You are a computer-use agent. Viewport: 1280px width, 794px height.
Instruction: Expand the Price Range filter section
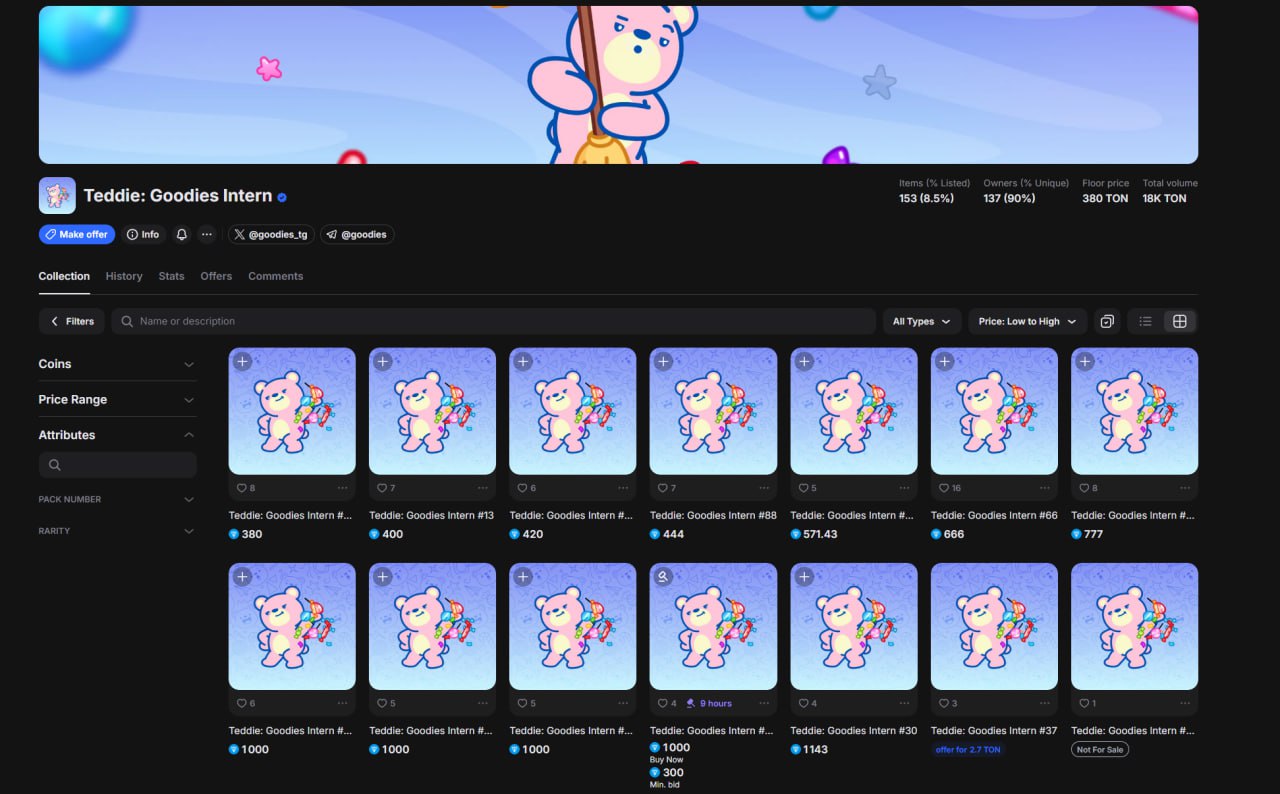(117, 400)
